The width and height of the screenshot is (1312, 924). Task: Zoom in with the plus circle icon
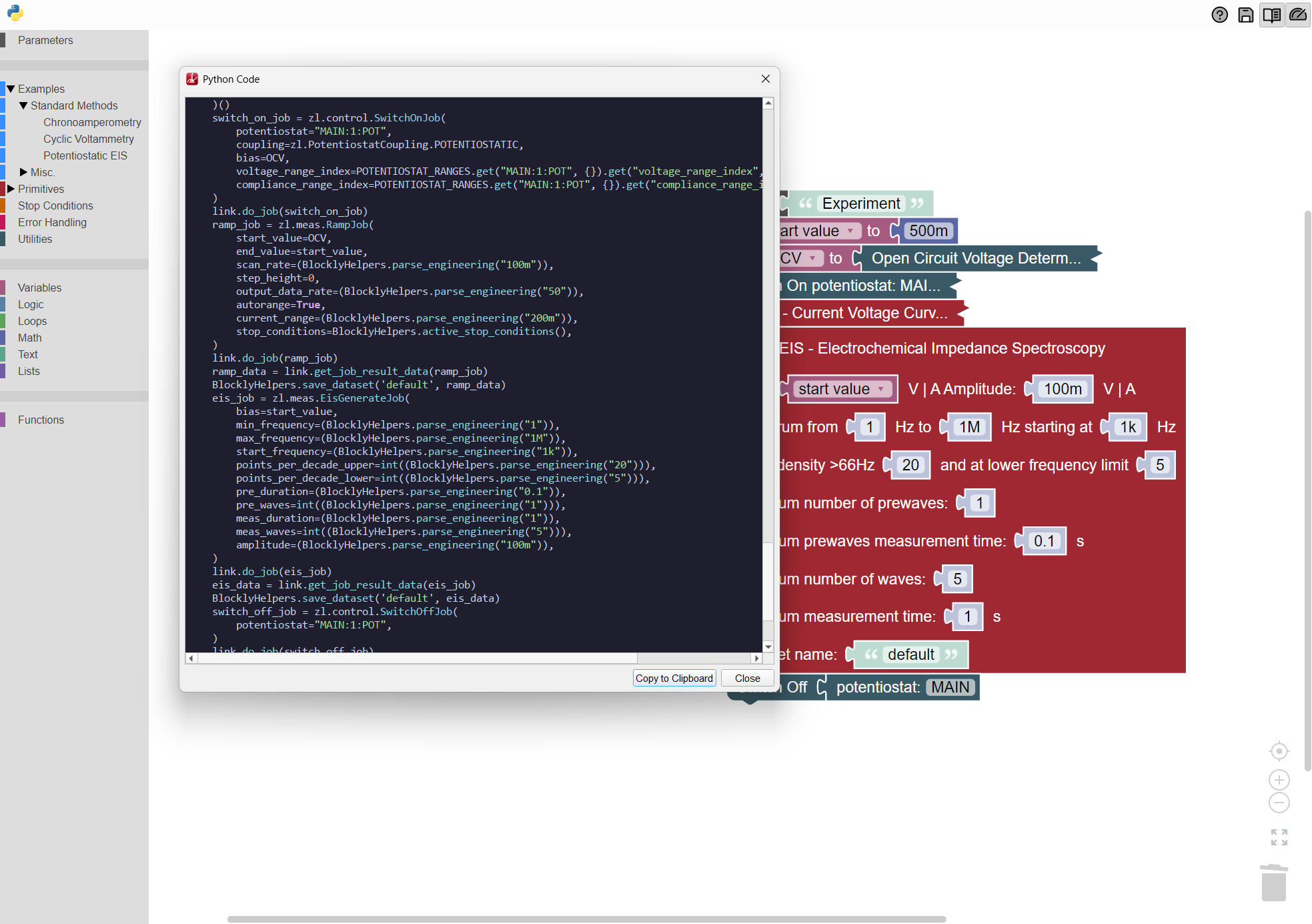point(1279,780)
